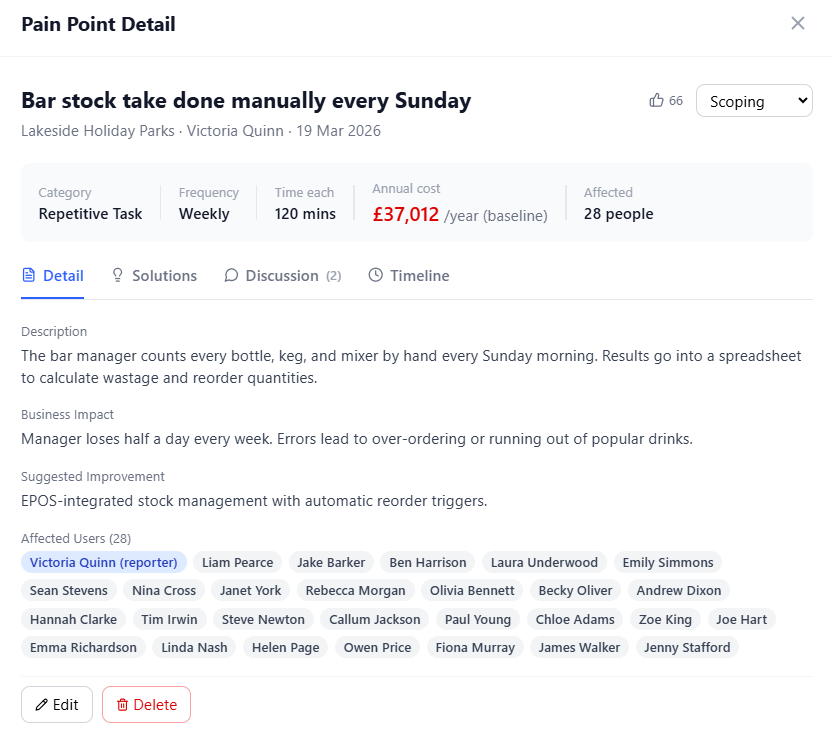This screenshot has height=738, width=832.
Task: Open the Scoping status dropdown
Action: (754, 100)
